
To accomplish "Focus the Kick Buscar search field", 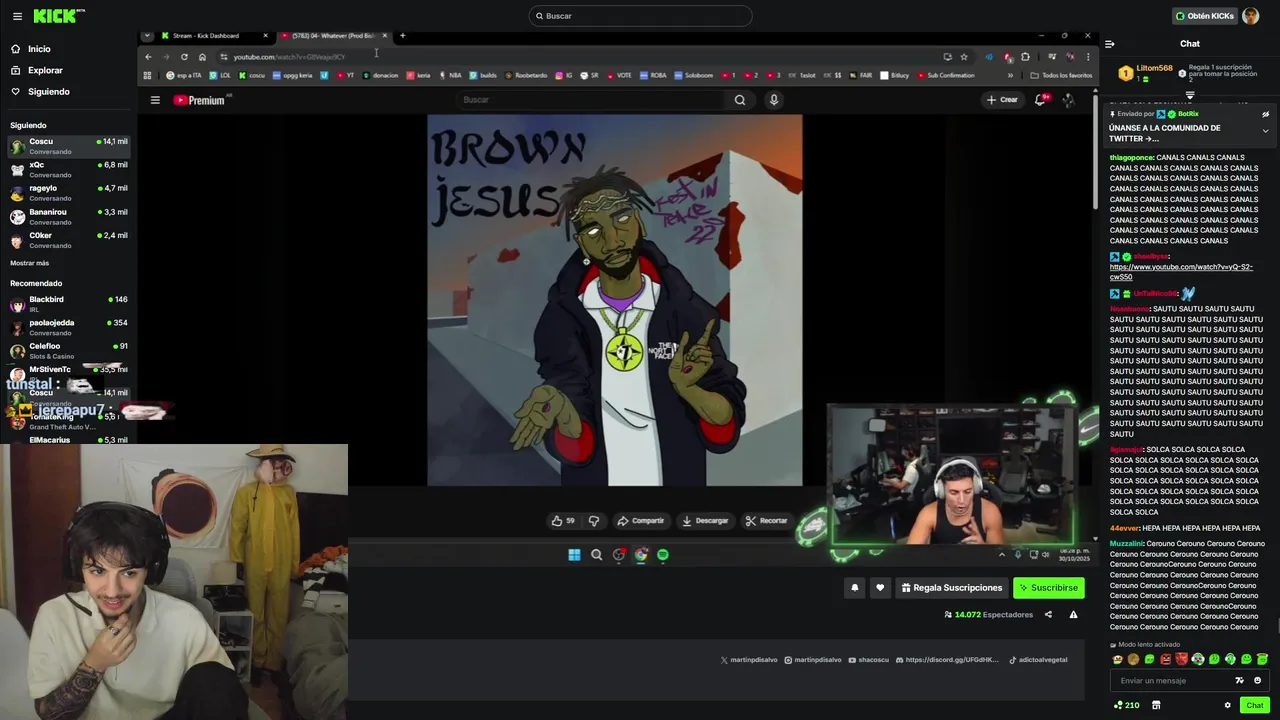I will pos(640,16).
